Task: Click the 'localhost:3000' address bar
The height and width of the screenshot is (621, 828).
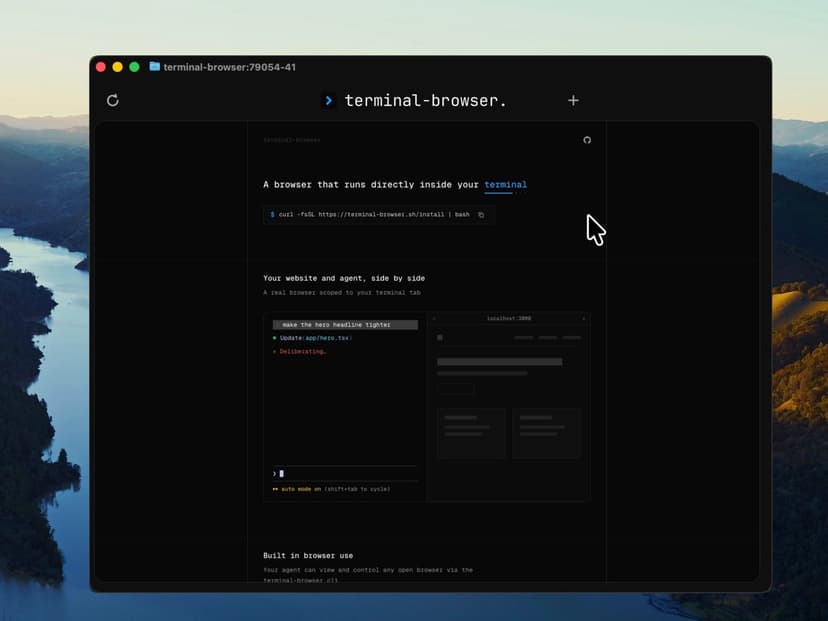Action: (509, 318)
